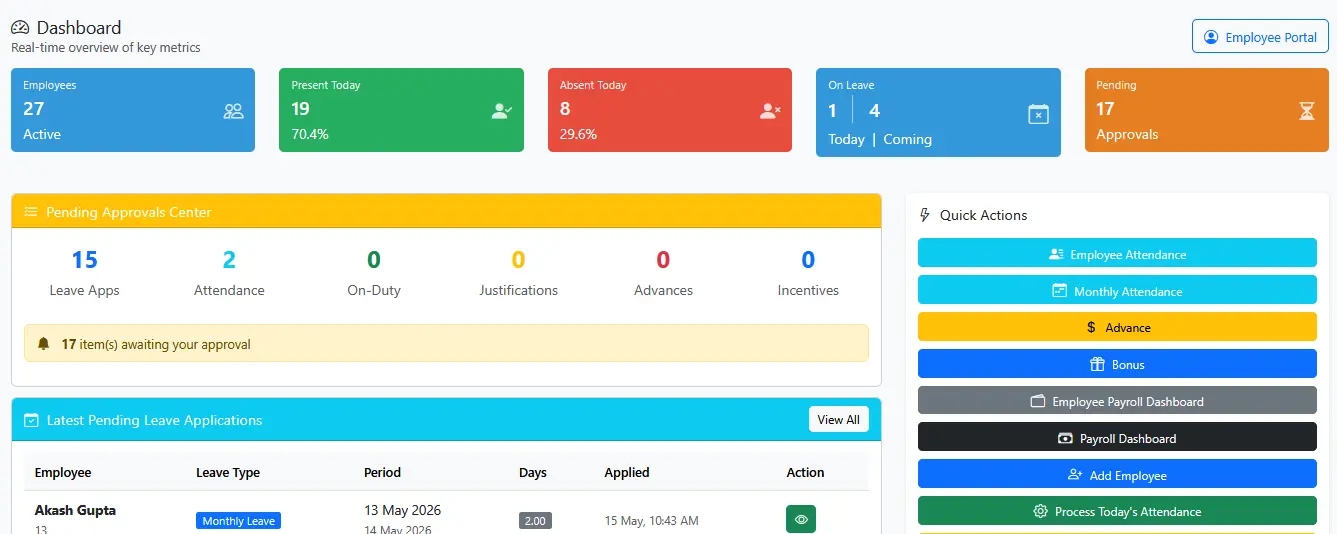Screen dimensions: 1337x534
Task: Click the Pending Approvals Center heading
Action: (129, 212)
